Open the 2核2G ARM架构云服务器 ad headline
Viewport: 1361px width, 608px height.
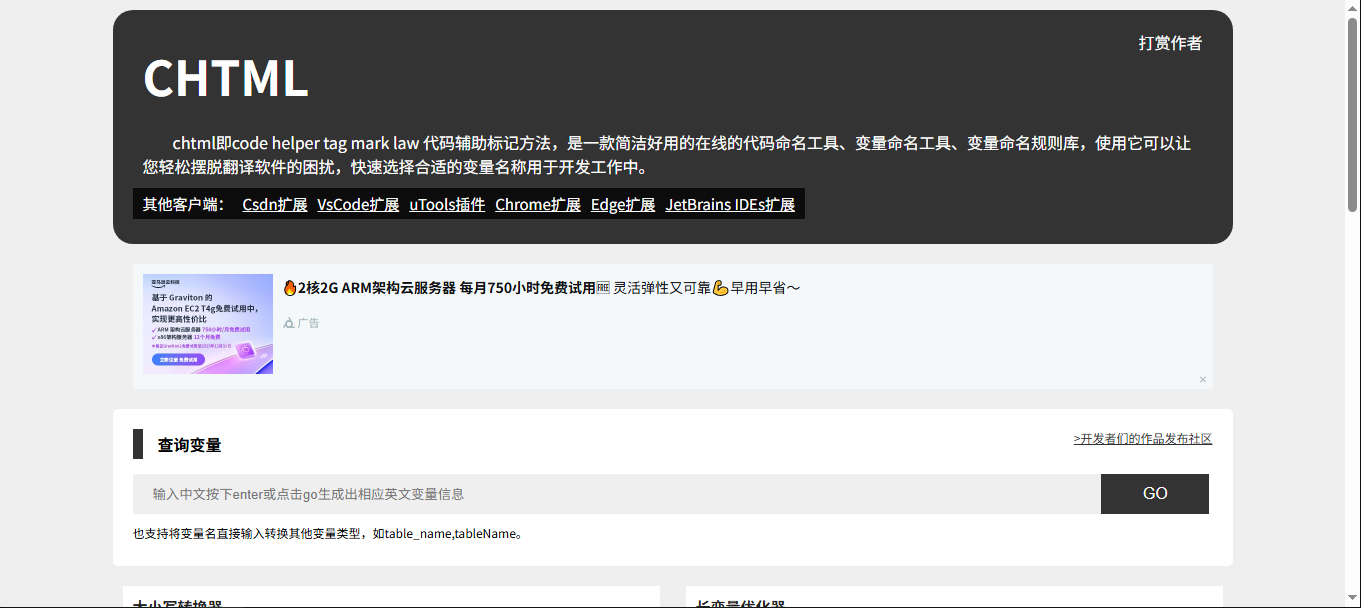[x=446, y=288]
